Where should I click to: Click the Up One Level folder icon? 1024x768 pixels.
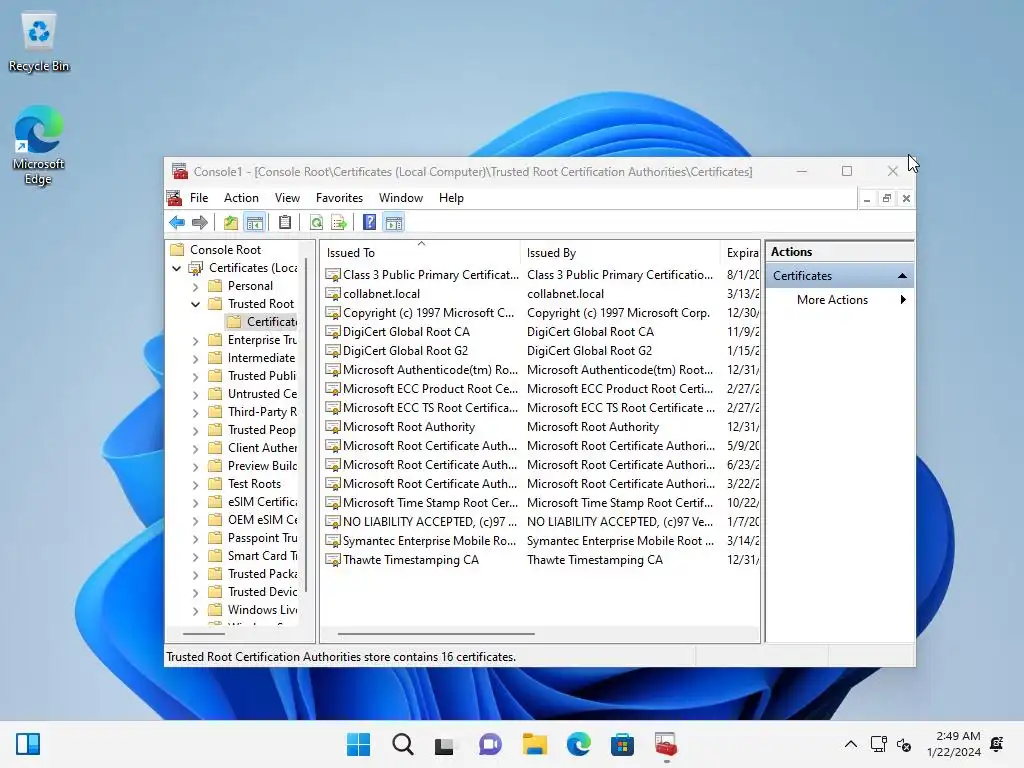tap(231, 223)
